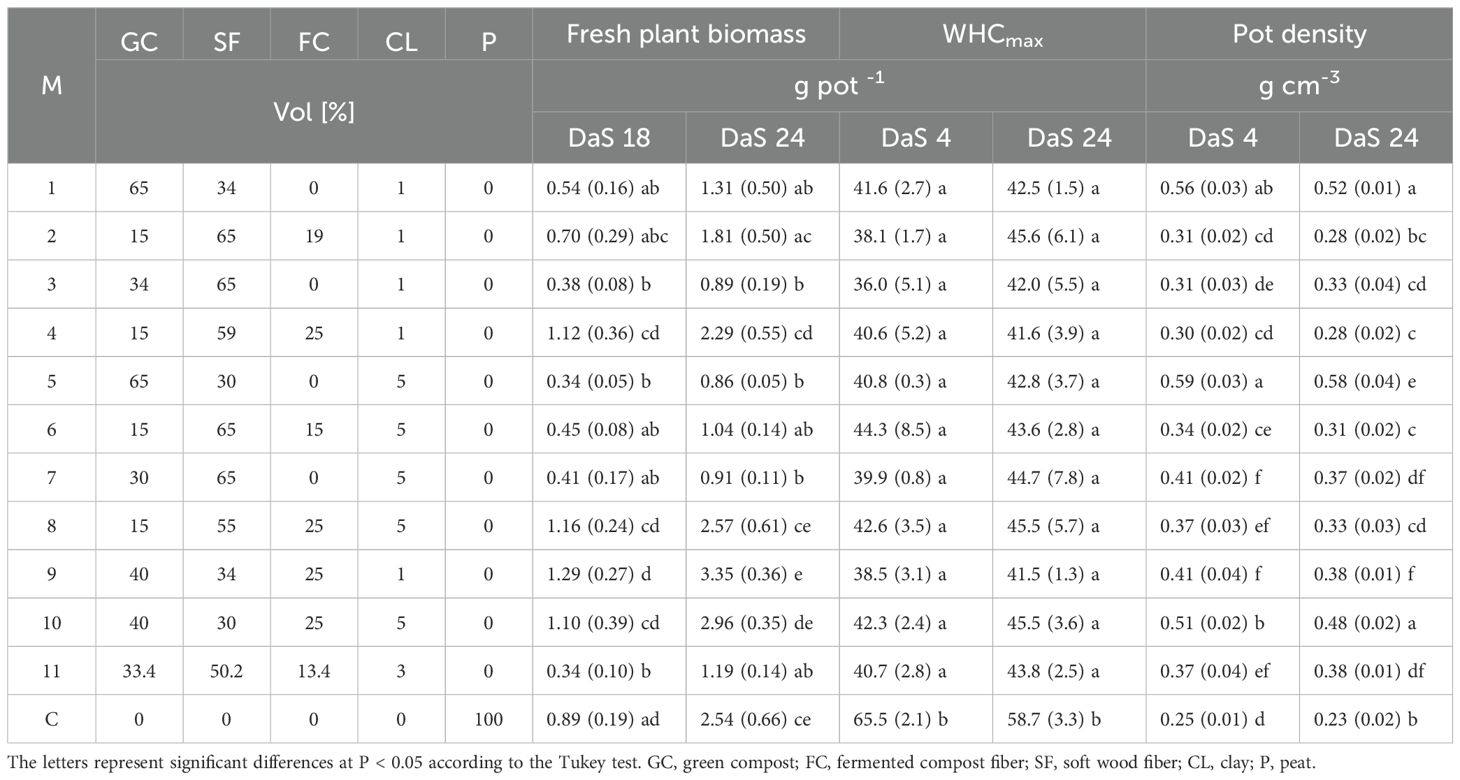
Task: Click the SF column header
Action: click(x=227, y=44)
